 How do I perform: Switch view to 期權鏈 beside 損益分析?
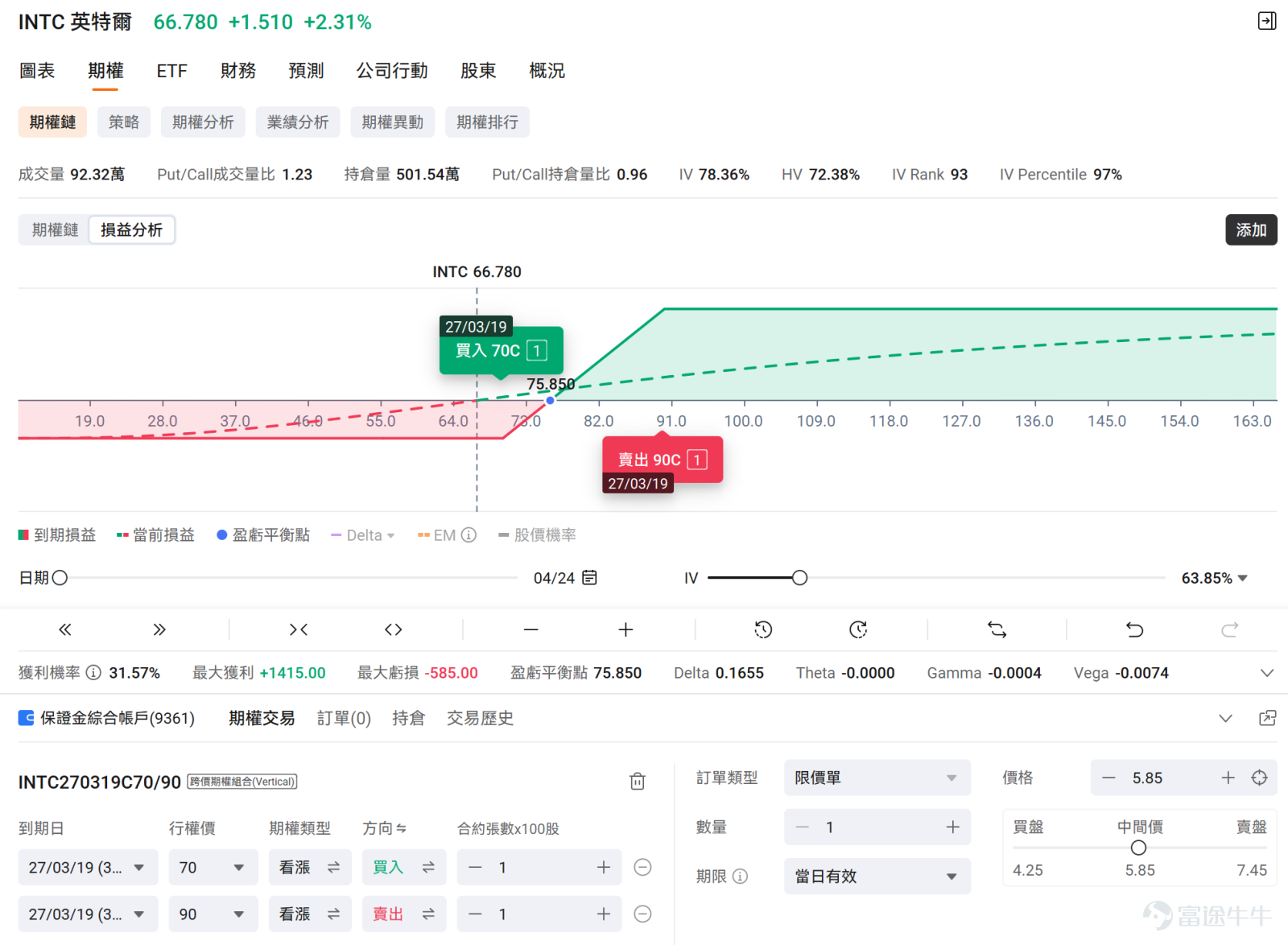pos(55,230)
